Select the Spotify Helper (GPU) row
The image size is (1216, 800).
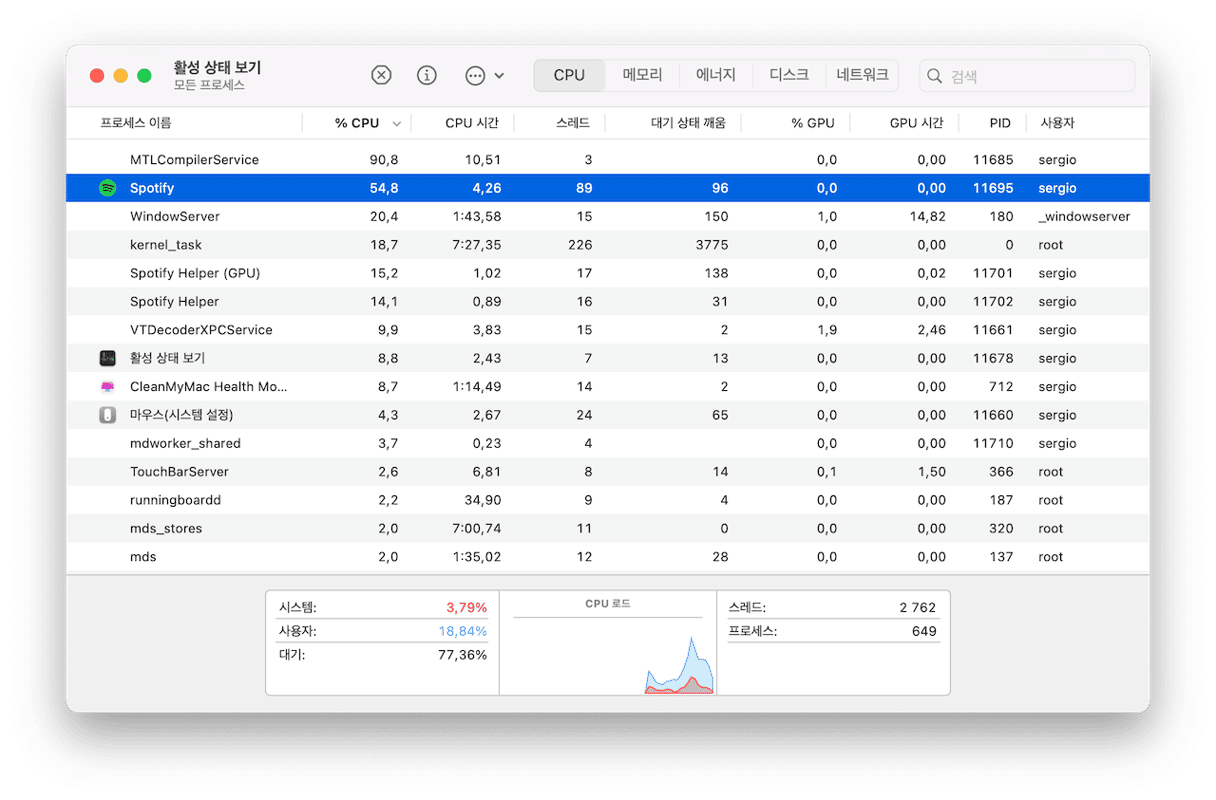coord(608,273)
